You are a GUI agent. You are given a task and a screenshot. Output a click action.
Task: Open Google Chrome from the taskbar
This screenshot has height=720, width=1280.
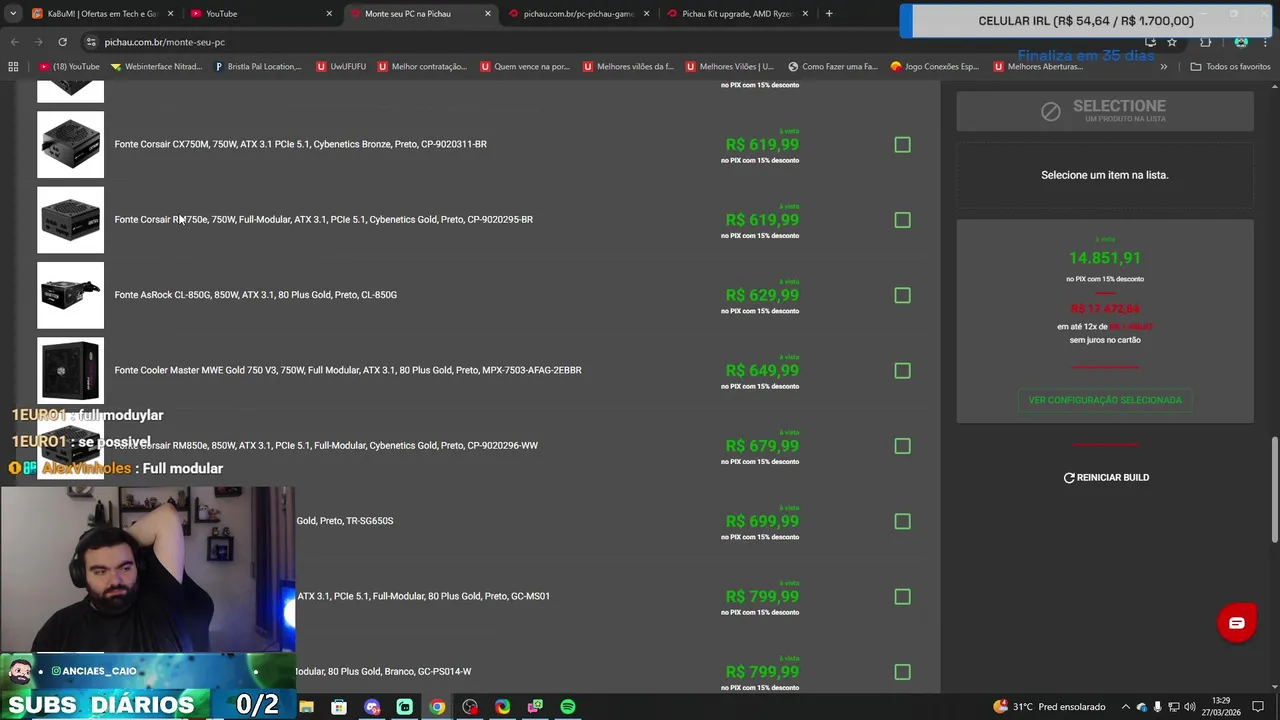click(437, 707)
